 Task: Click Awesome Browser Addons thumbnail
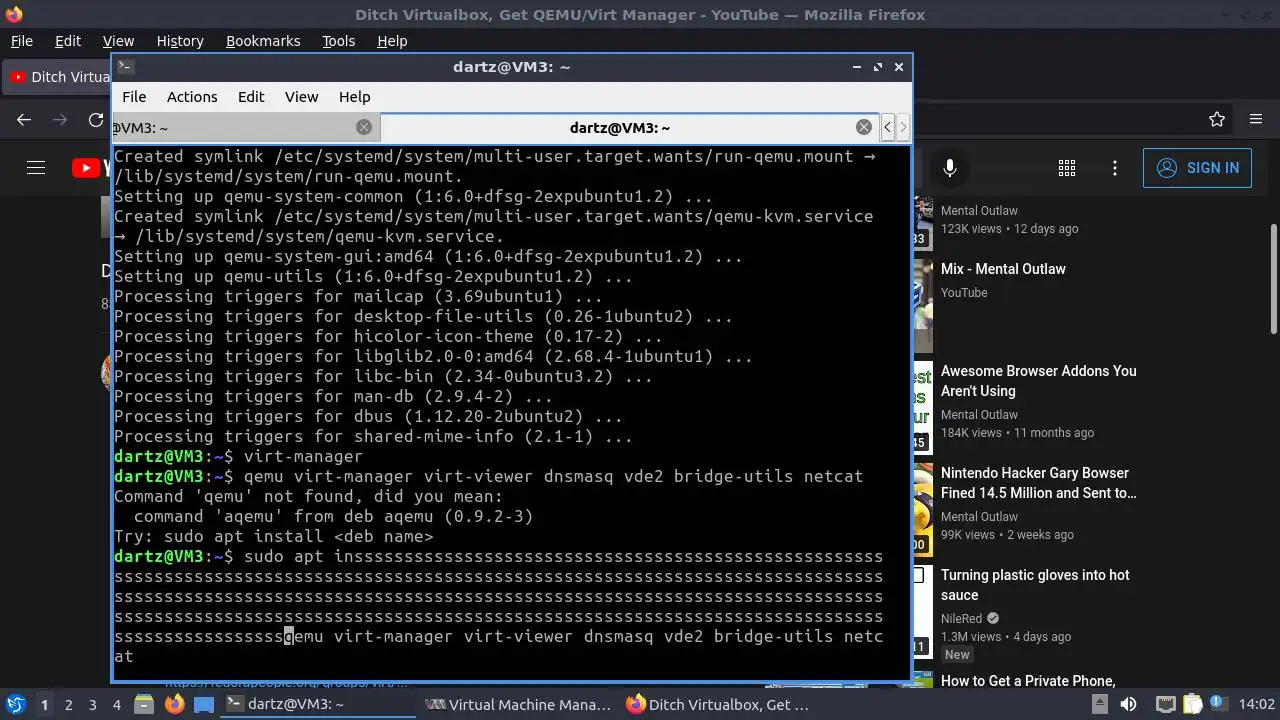[922, 408]
